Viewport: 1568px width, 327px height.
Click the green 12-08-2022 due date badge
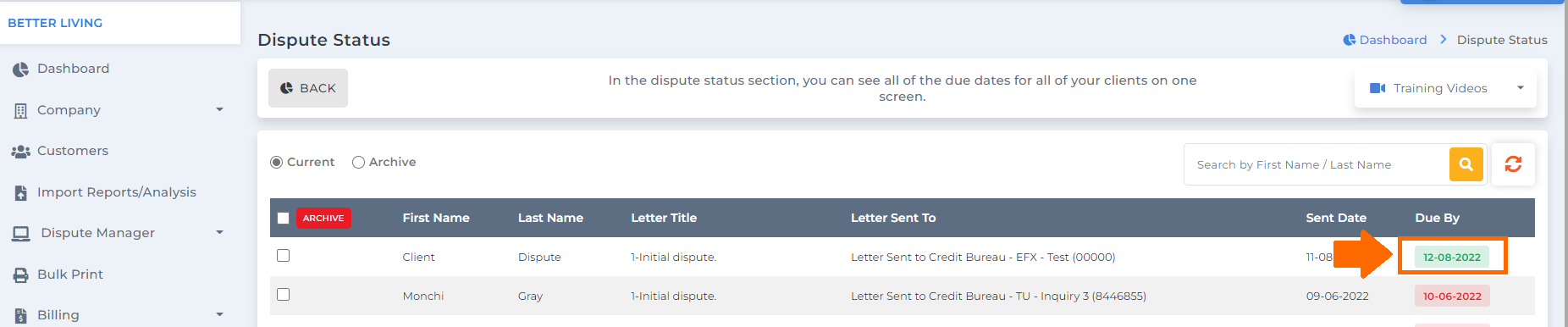pos(1452,257)
